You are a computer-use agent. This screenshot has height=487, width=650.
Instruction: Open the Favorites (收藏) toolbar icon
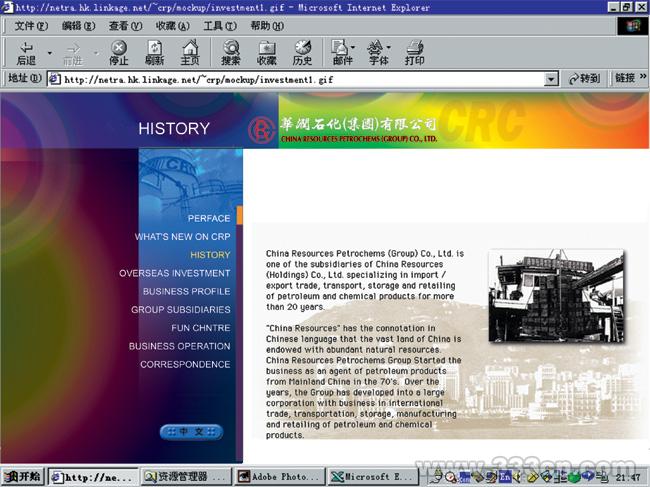267,53
